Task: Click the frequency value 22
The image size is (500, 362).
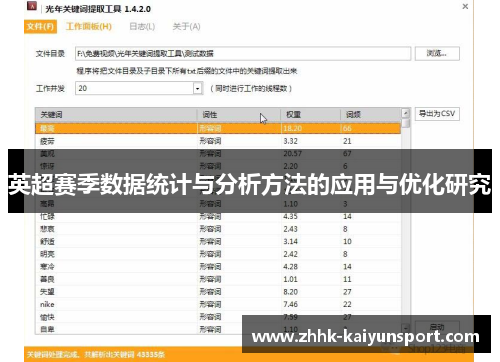Action: [347, 304]
